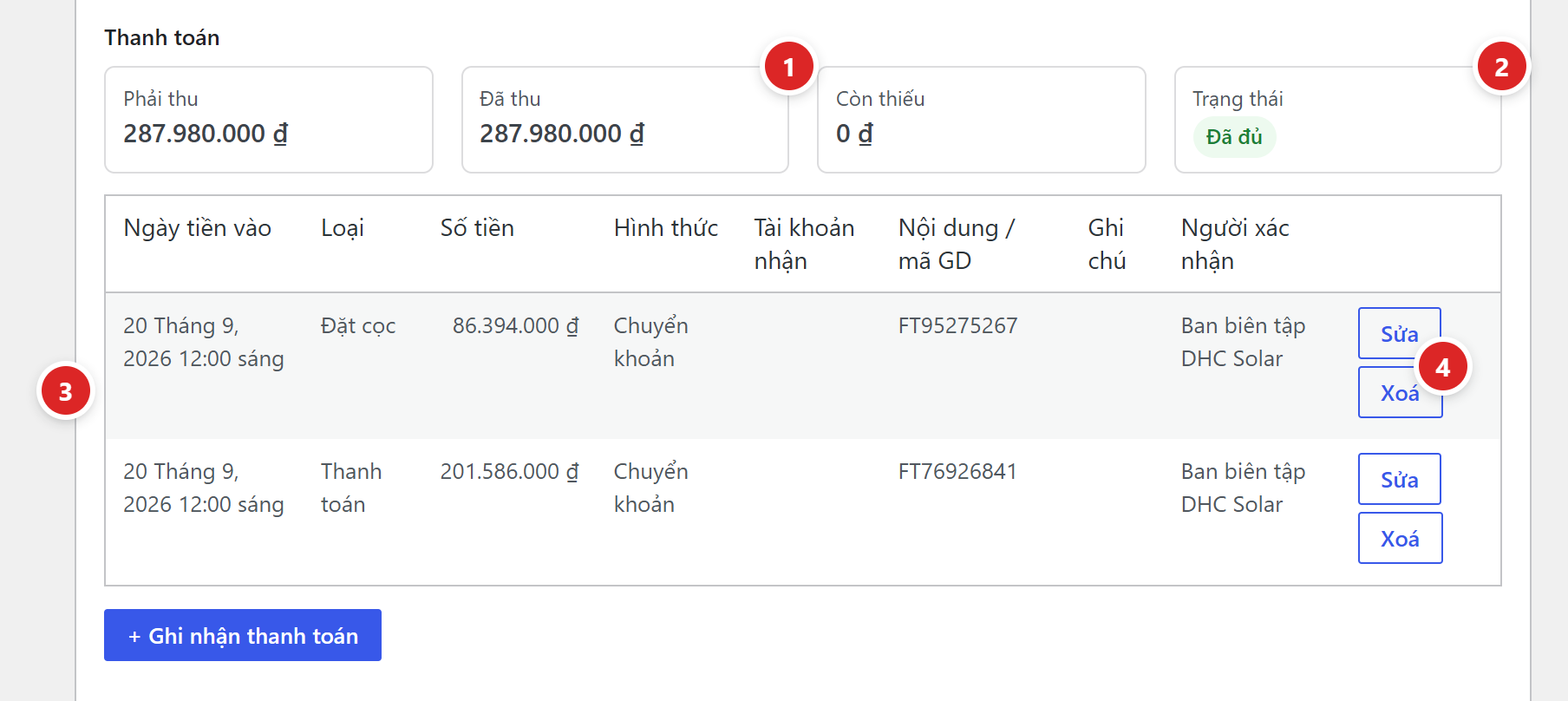Select the Phải thu amount 287.980.000 đ
Screen dimensions: 1568x701
[206, 134]
